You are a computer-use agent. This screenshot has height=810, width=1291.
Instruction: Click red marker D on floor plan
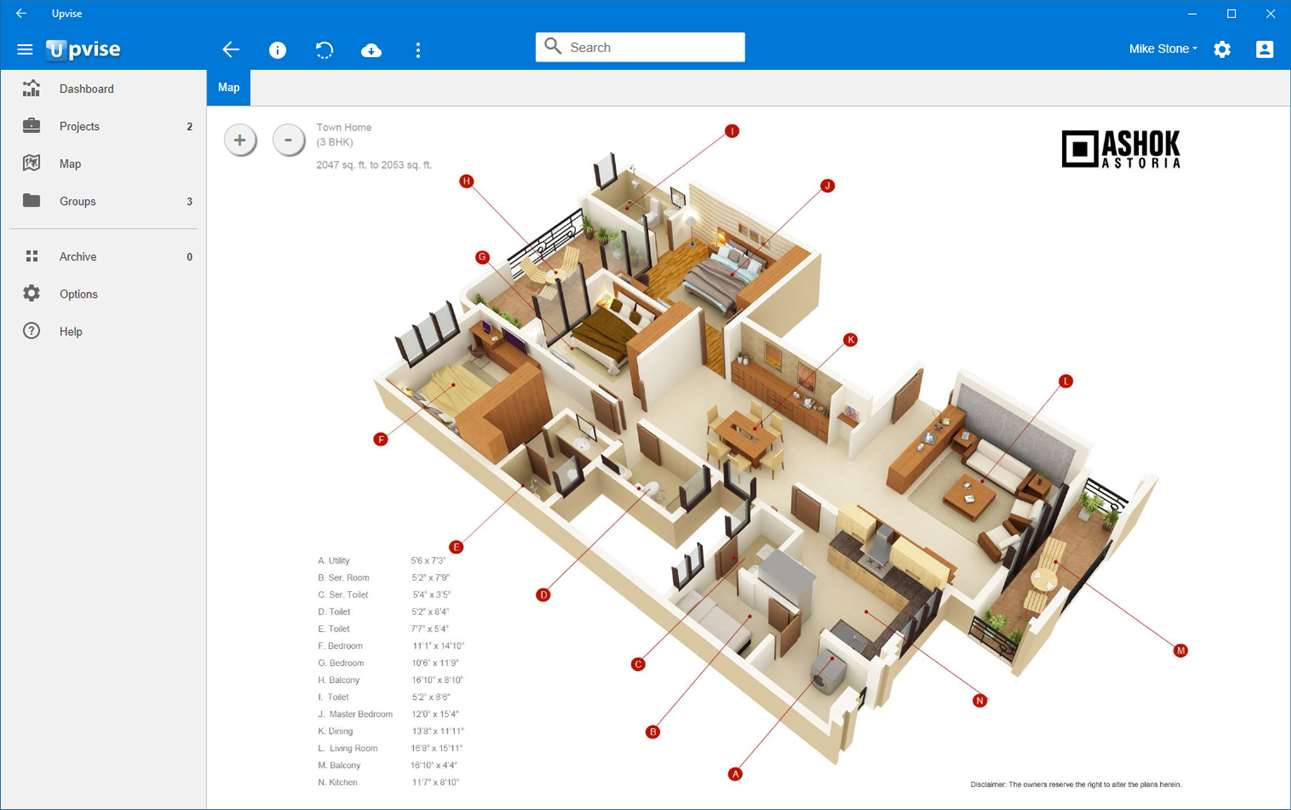point(543,595)
